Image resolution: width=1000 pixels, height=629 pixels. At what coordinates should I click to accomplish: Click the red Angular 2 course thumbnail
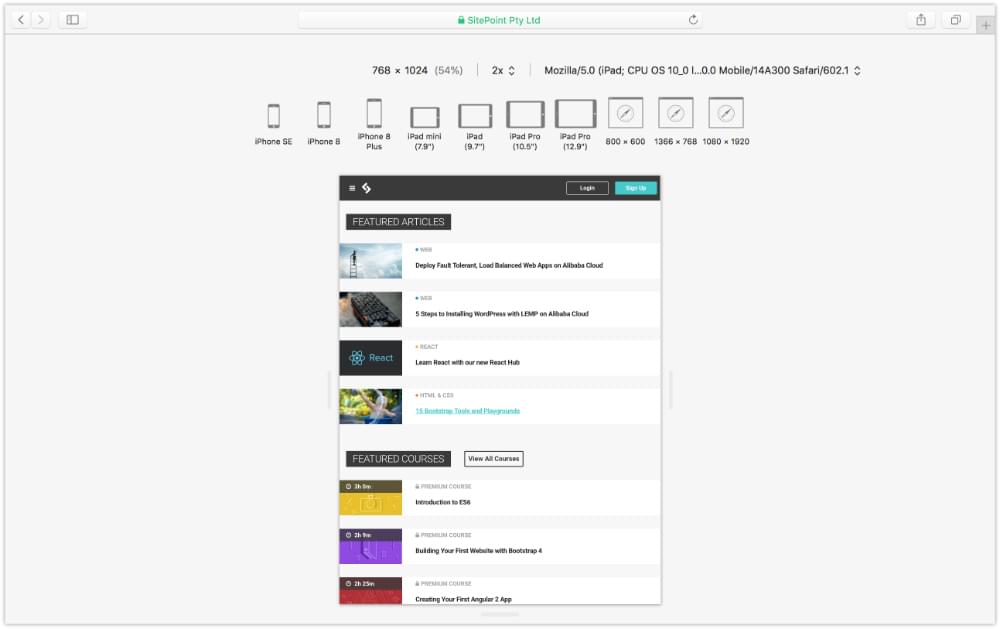371,591
